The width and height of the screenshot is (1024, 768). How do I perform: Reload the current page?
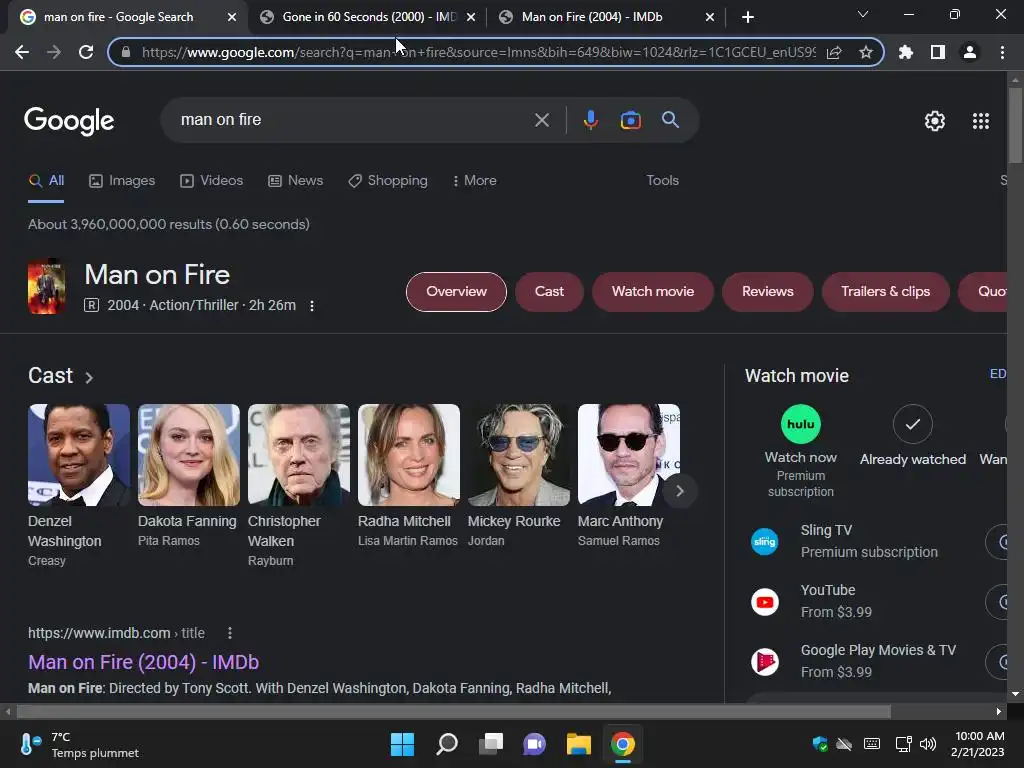pos(86,52)
